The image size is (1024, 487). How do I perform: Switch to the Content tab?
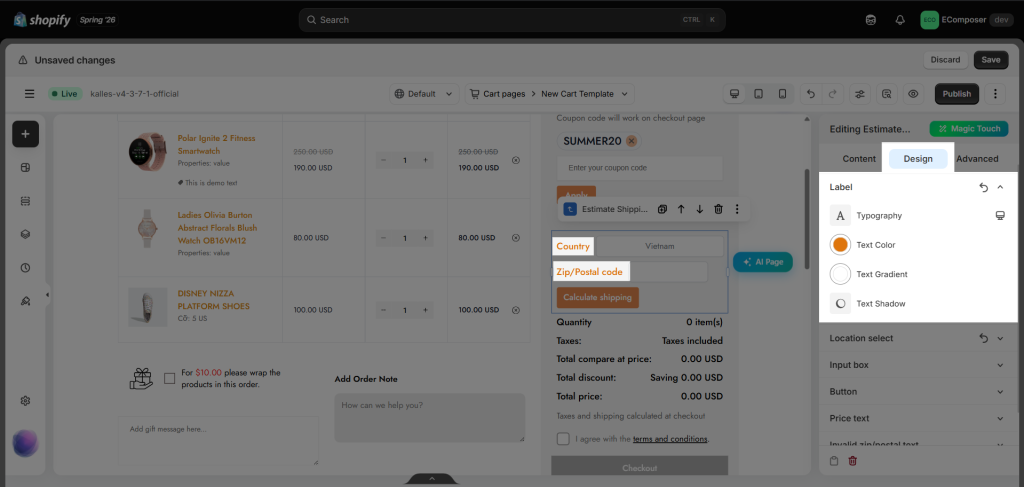(859, 159)
